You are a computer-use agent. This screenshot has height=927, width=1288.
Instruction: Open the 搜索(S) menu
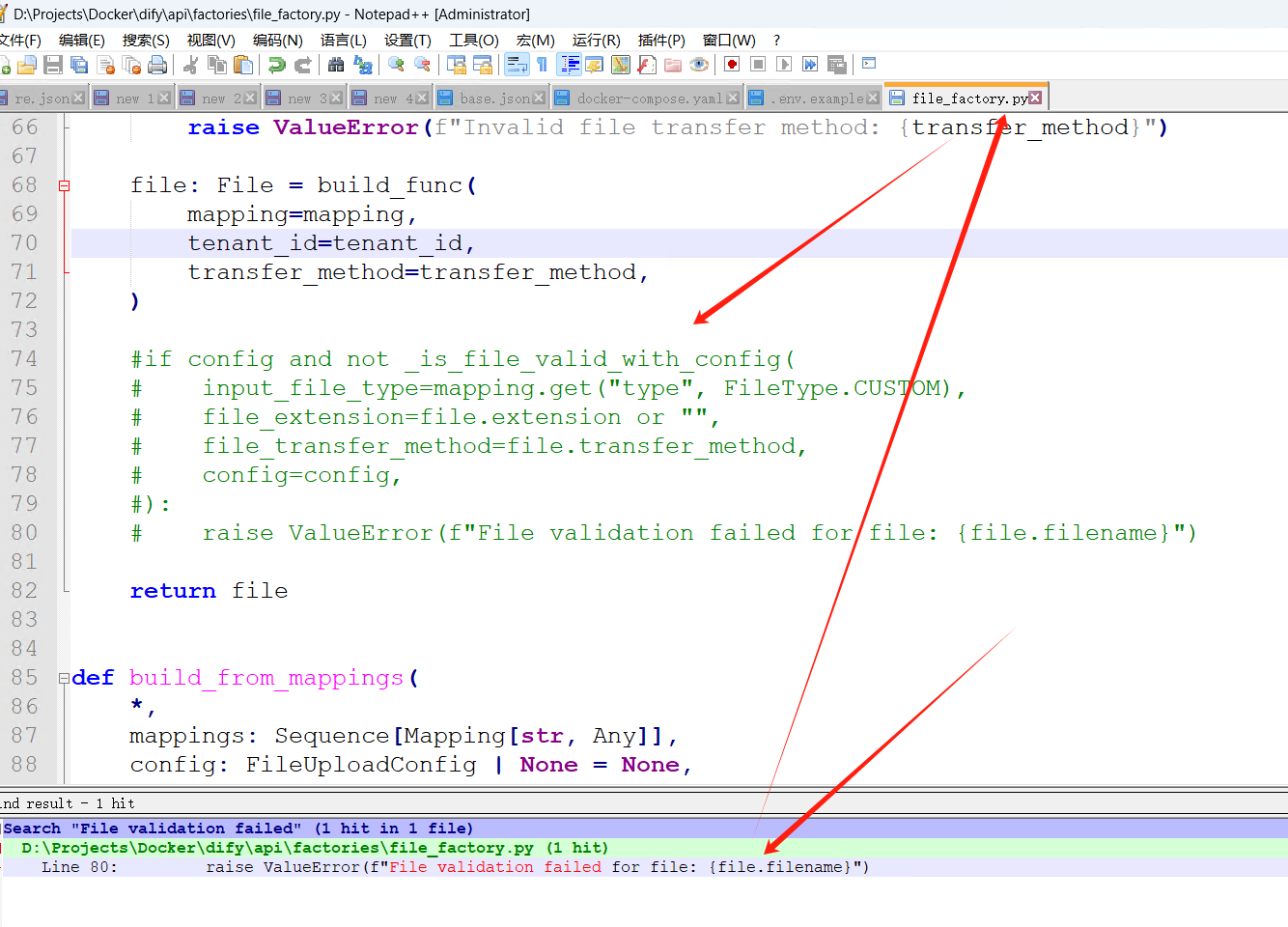(146, 40)
